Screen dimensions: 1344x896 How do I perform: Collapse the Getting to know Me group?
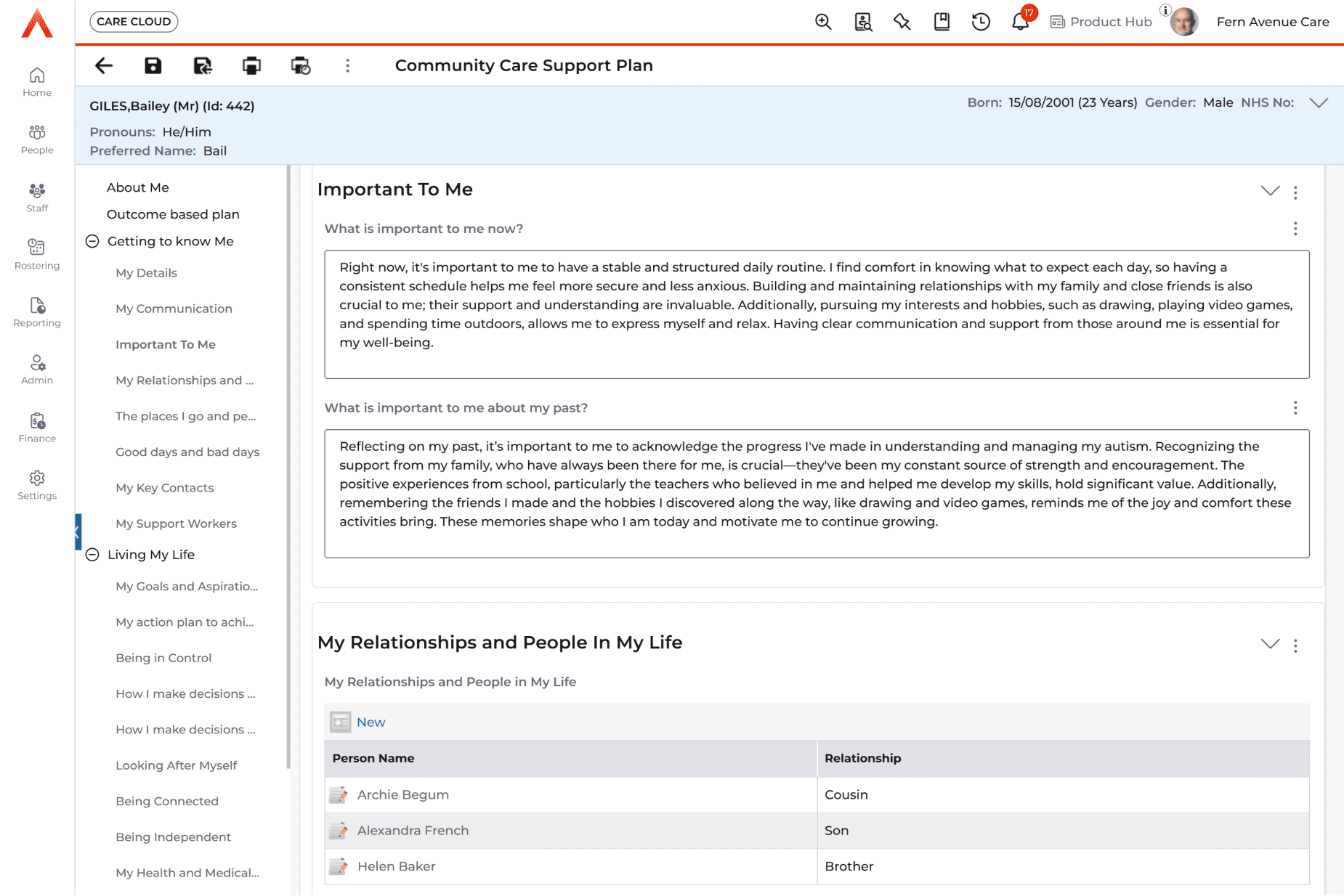[92, 241]
